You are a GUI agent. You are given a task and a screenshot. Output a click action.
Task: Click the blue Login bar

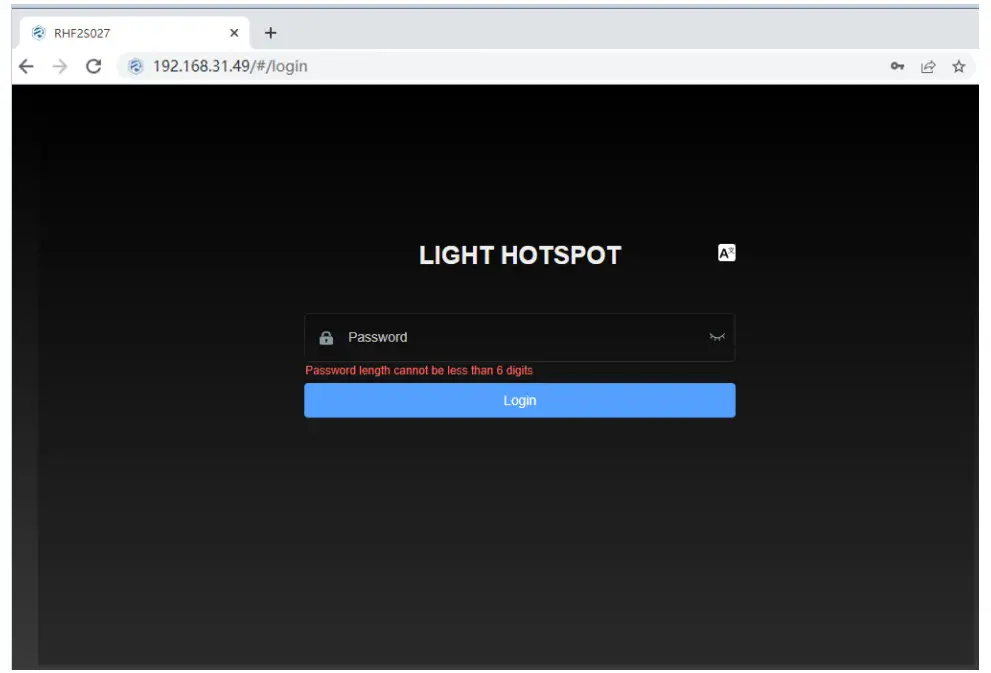pyautogui.click(x=519, y=400)
